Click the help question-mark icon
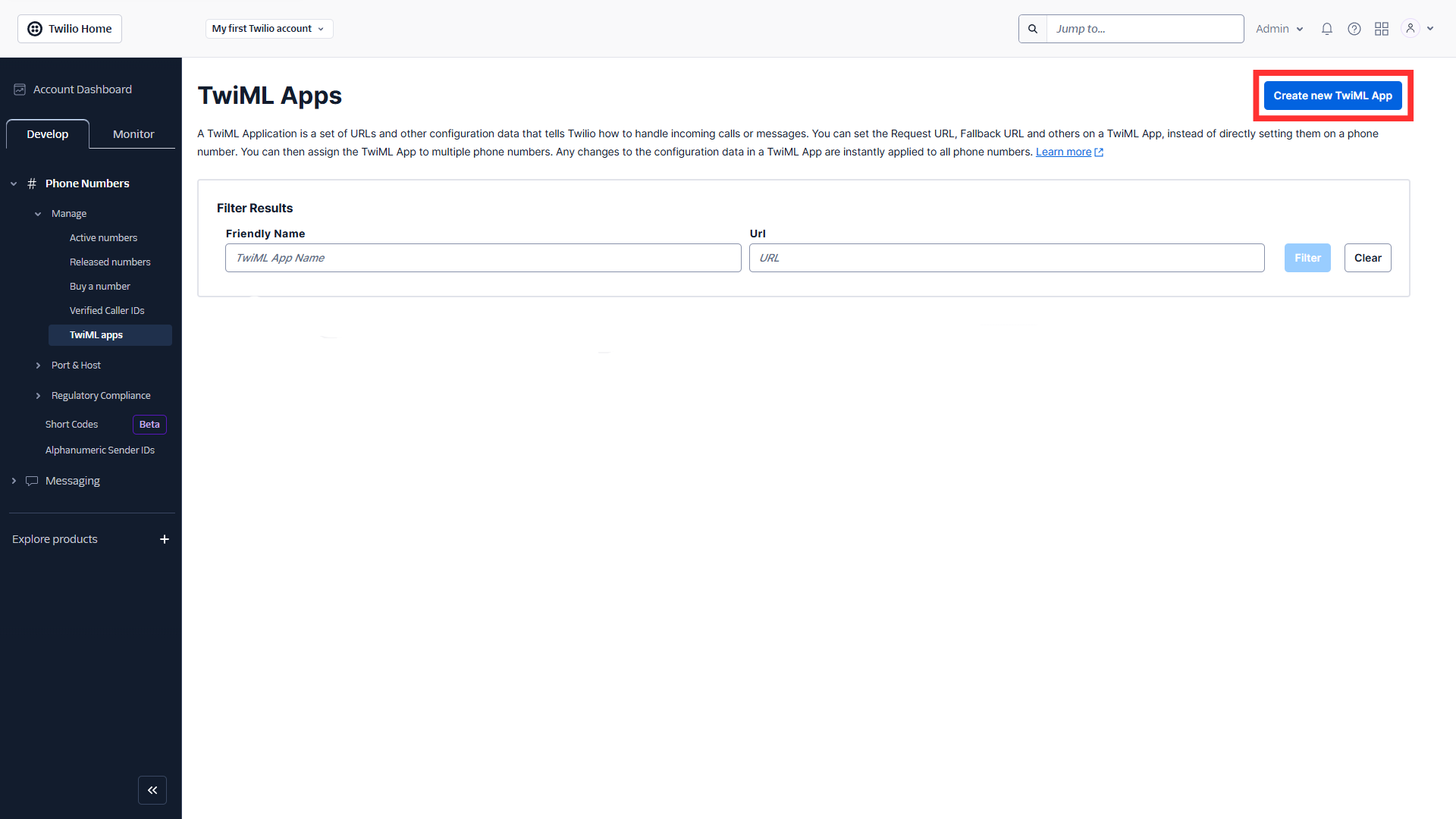The height and width of the screenshot is (819, 1456). point(1354,28)
